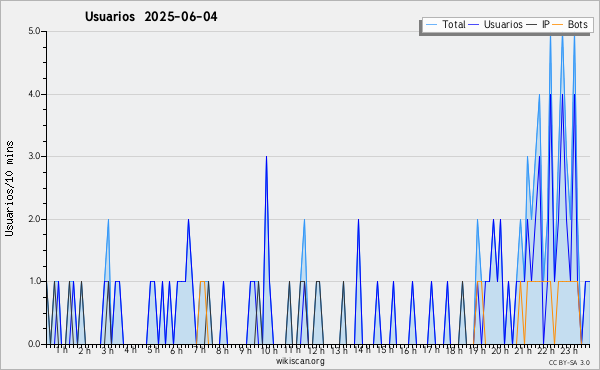Click the 0.0 y-axis value
Image resolution: width=600 pixels, height=370 pixels.
[35, 344]
